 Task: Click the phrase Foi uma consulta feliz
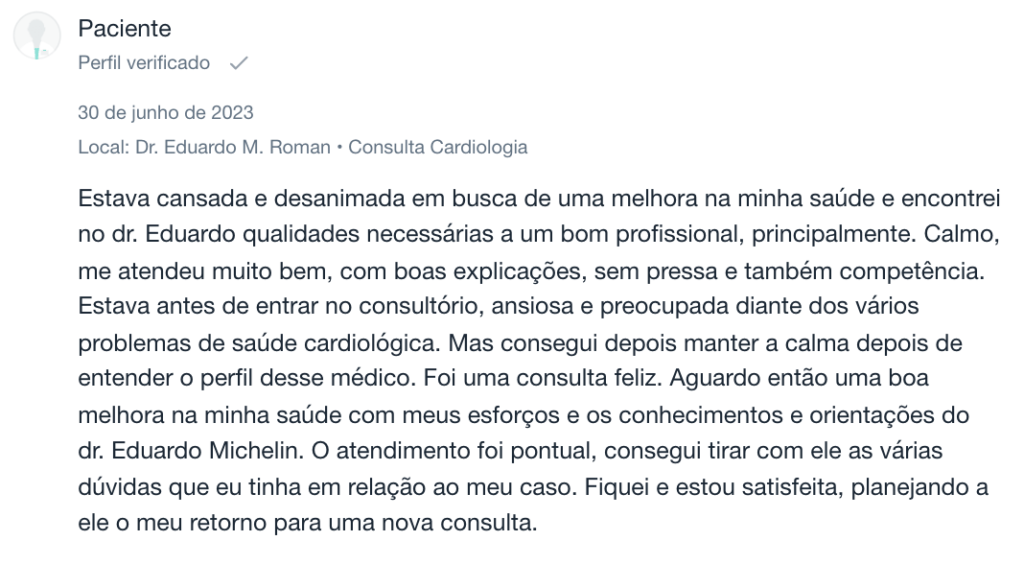coord(542,379)
